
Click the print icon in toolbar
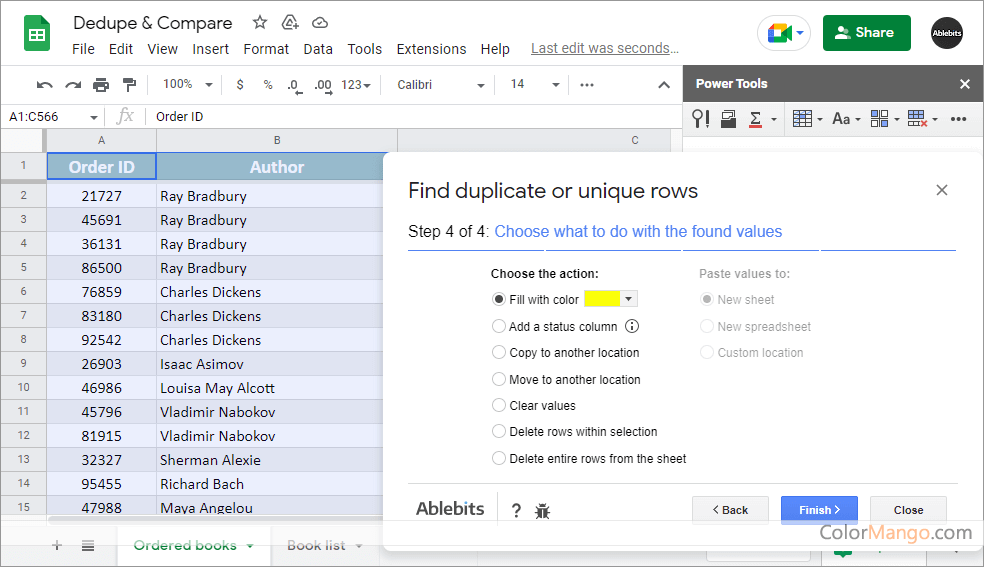point(101,85)
